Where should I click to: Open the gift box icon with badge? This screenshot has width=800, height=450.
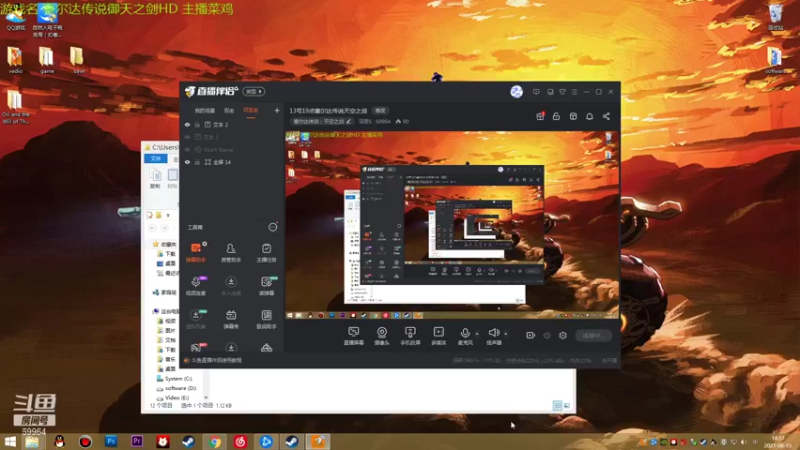(x=540, y=116)
